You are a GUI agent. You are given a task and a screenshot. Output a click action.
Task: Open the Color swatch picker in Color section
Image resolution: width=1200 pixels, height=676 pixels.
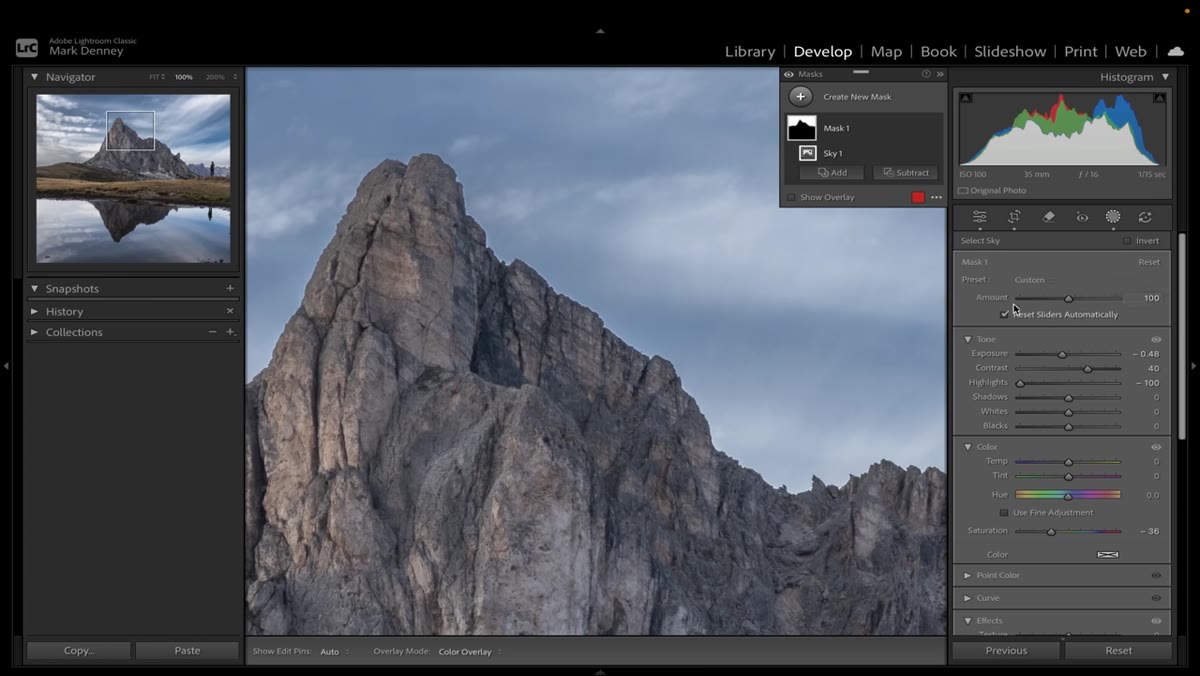coord(1107,554)
